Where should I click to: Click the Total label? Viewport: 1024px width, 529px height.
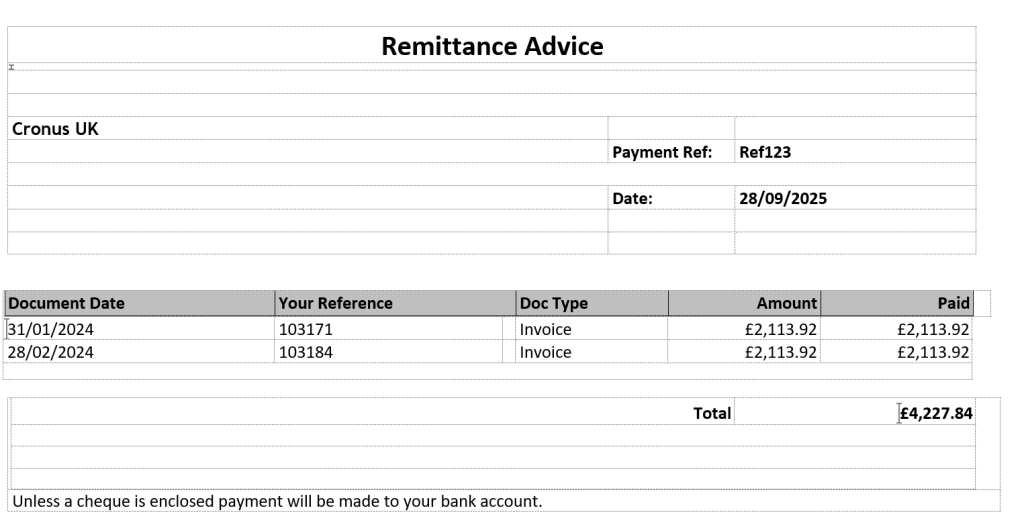click(x=712, y=413)
